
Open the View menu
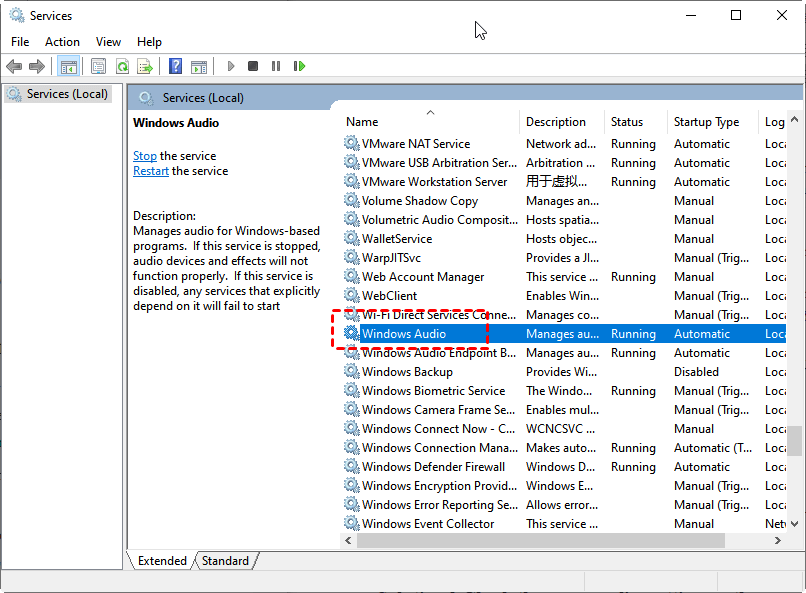pos(108,42)
